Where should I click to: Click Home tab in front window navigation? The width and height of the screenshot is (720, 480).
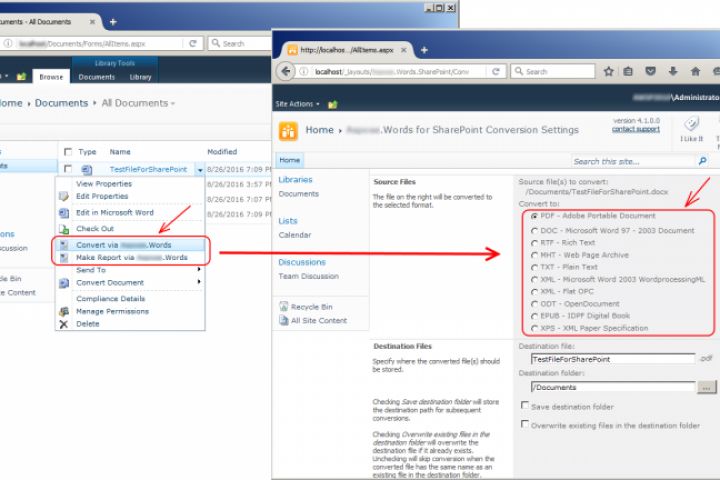[289, 160]
